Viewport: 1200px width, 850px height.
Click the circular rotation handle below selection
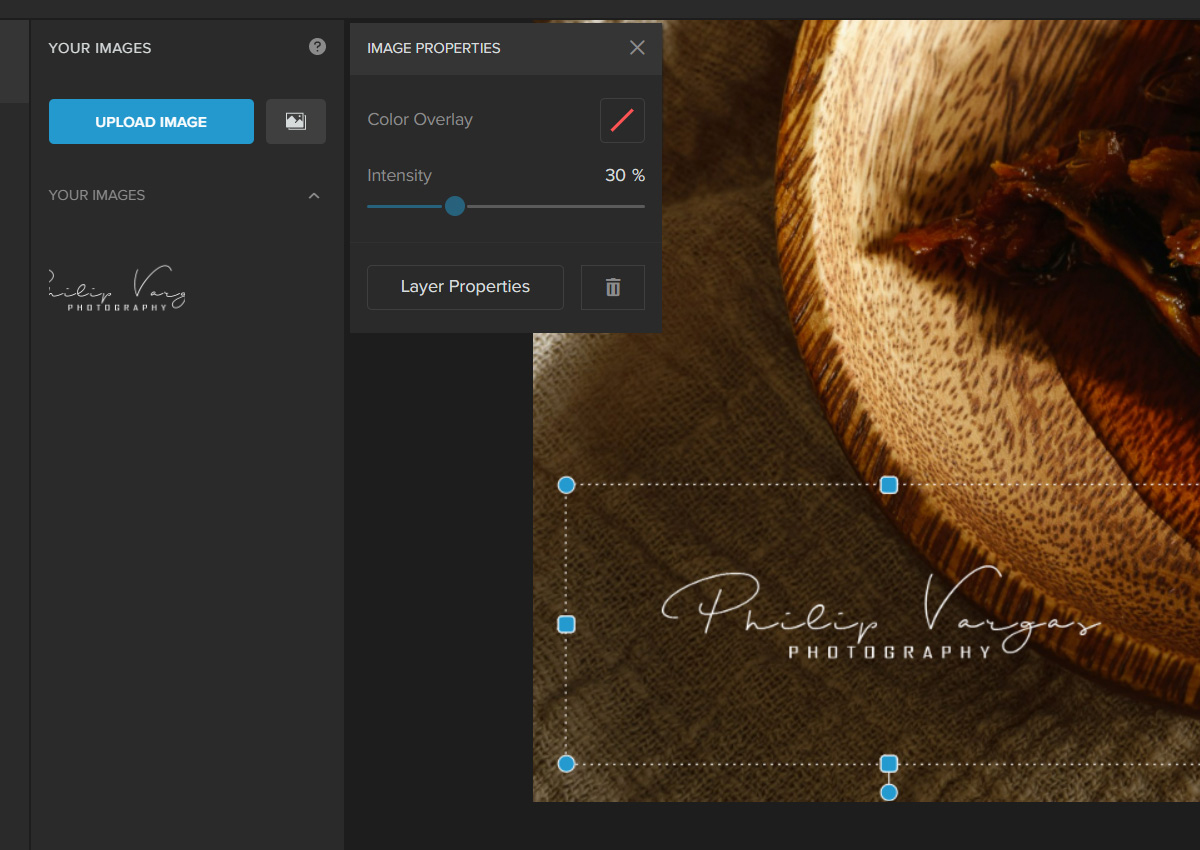(888, 793)
